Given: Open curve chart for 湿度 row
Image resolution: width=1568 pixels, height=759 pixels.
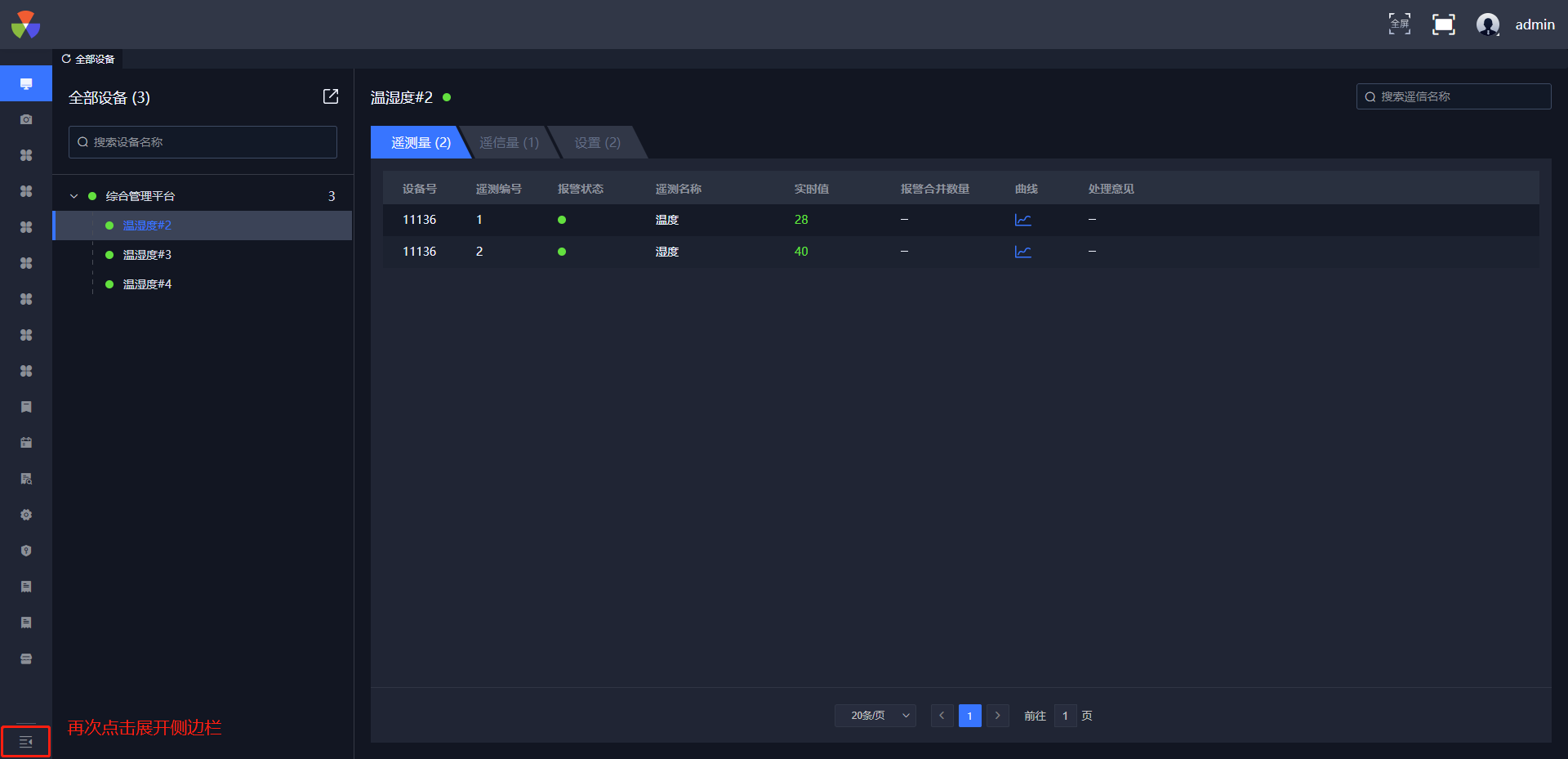Looking at the screenshot, I should pos(1022,252).
